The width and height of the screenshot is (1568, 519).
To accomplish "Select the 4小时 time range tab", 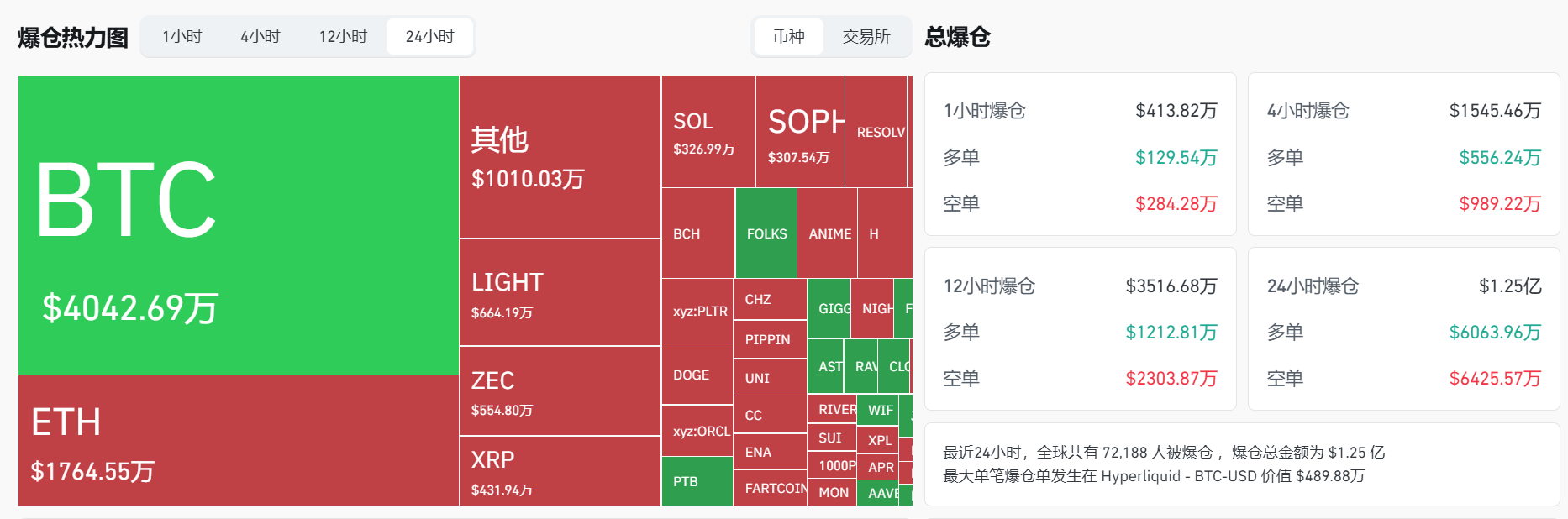I will (x=260, y=37).
